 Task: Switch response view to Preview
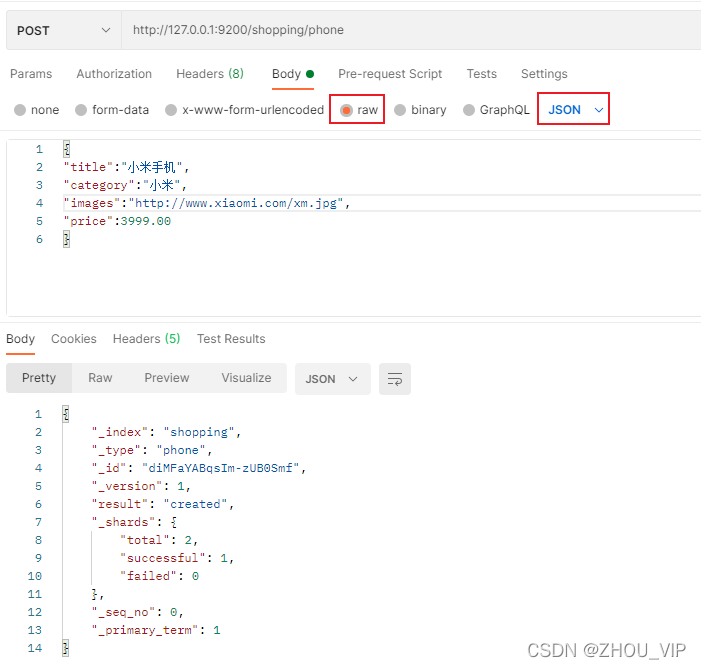[x=167, y=378]
